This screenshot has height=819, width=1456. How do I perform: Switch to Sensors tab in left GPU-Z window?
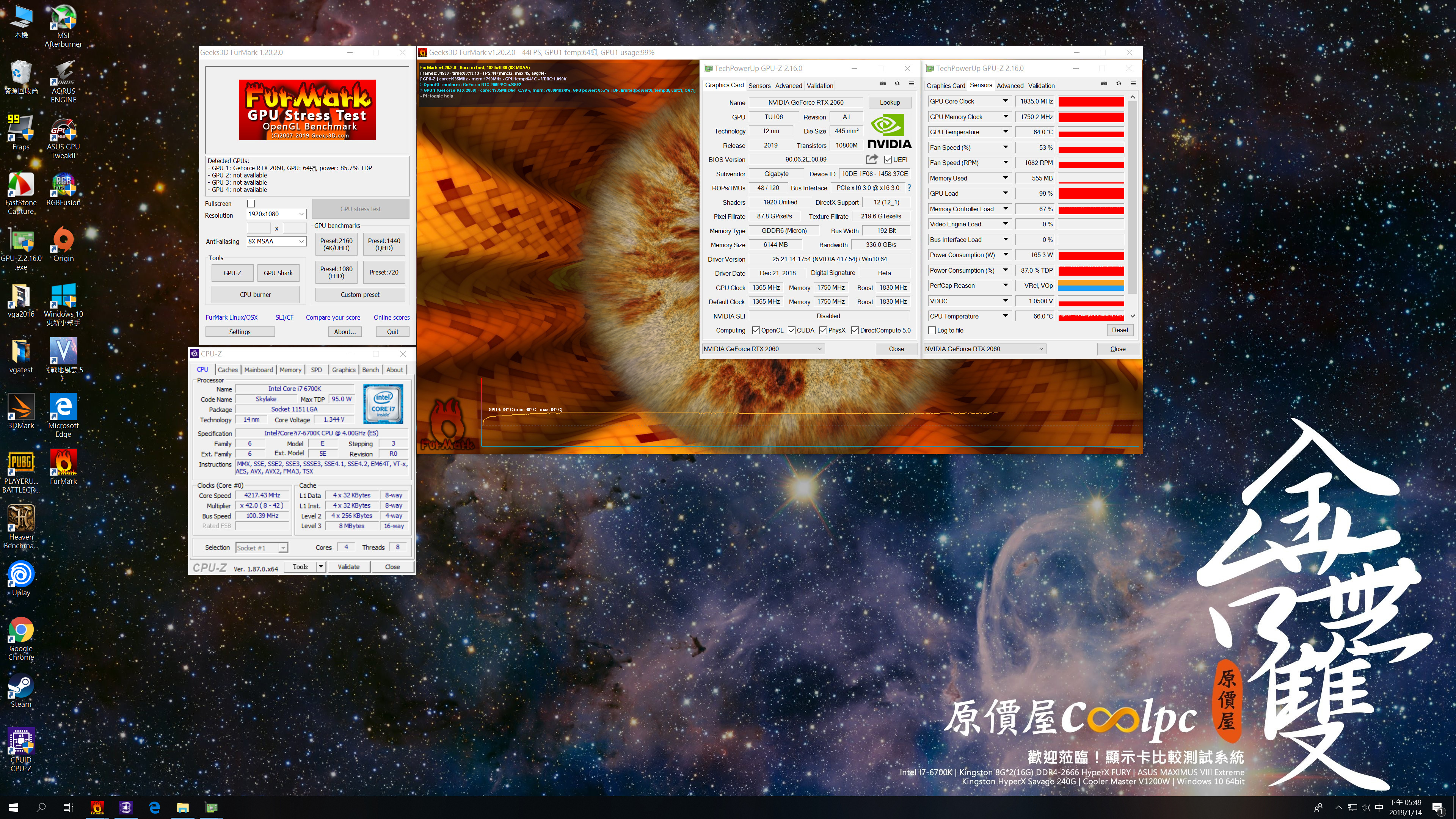click(759, 86)
